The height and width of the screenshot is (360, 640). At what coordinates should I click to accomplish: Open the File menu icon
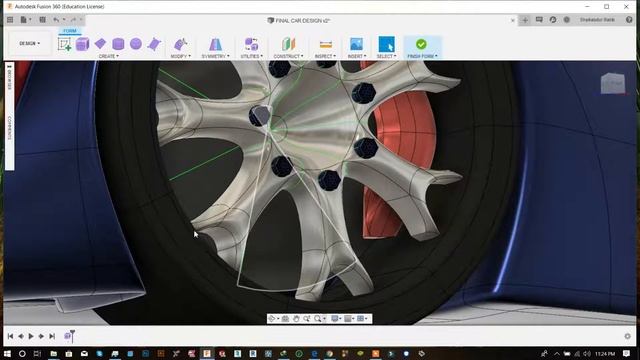click(25, 20)
